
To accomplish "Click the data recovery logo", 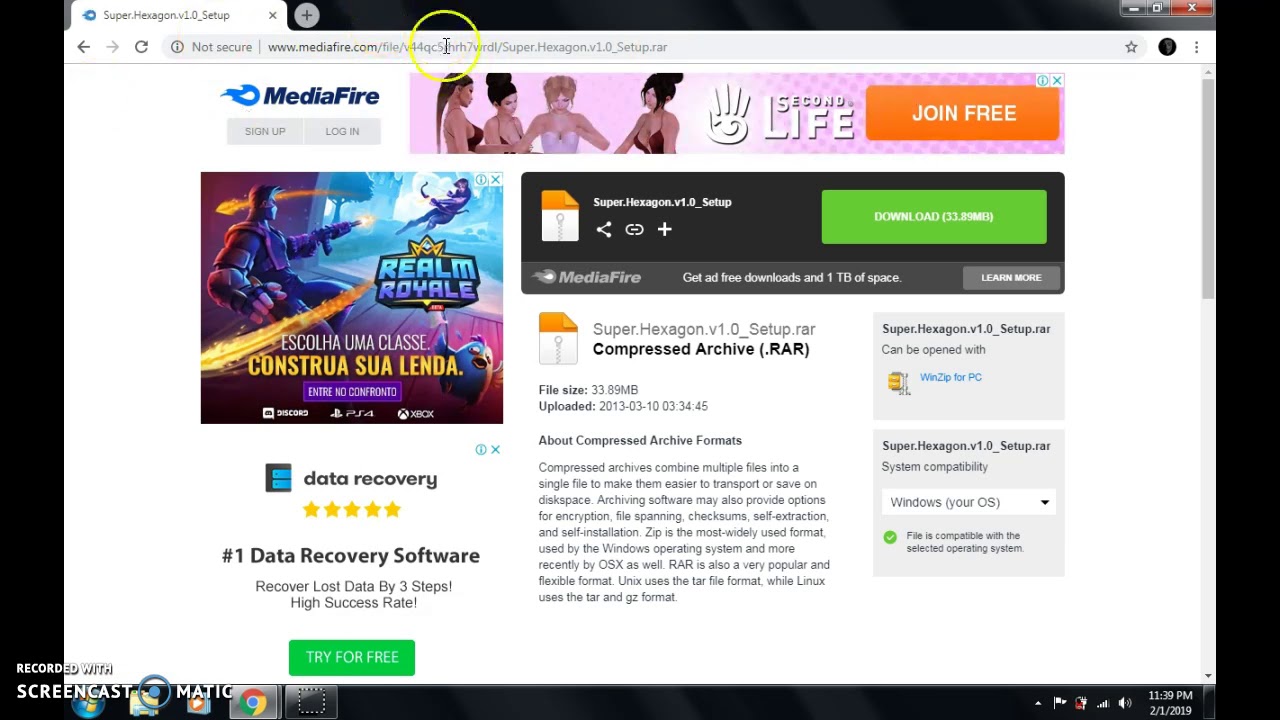I will [351, 478].
